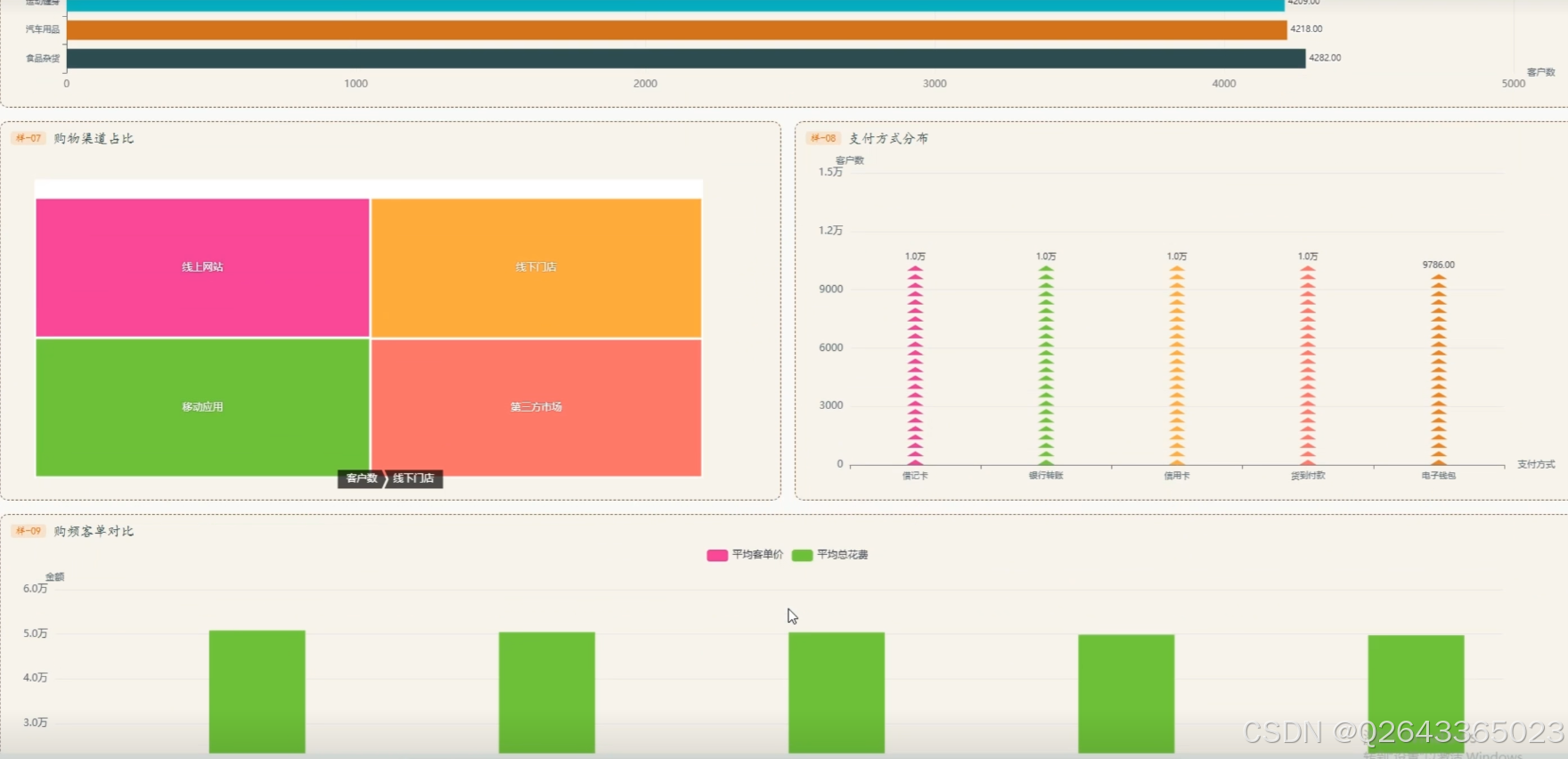1568x759 pixels.
Task: Click the 货到付款 axis label
Action: click(1308, 476)
